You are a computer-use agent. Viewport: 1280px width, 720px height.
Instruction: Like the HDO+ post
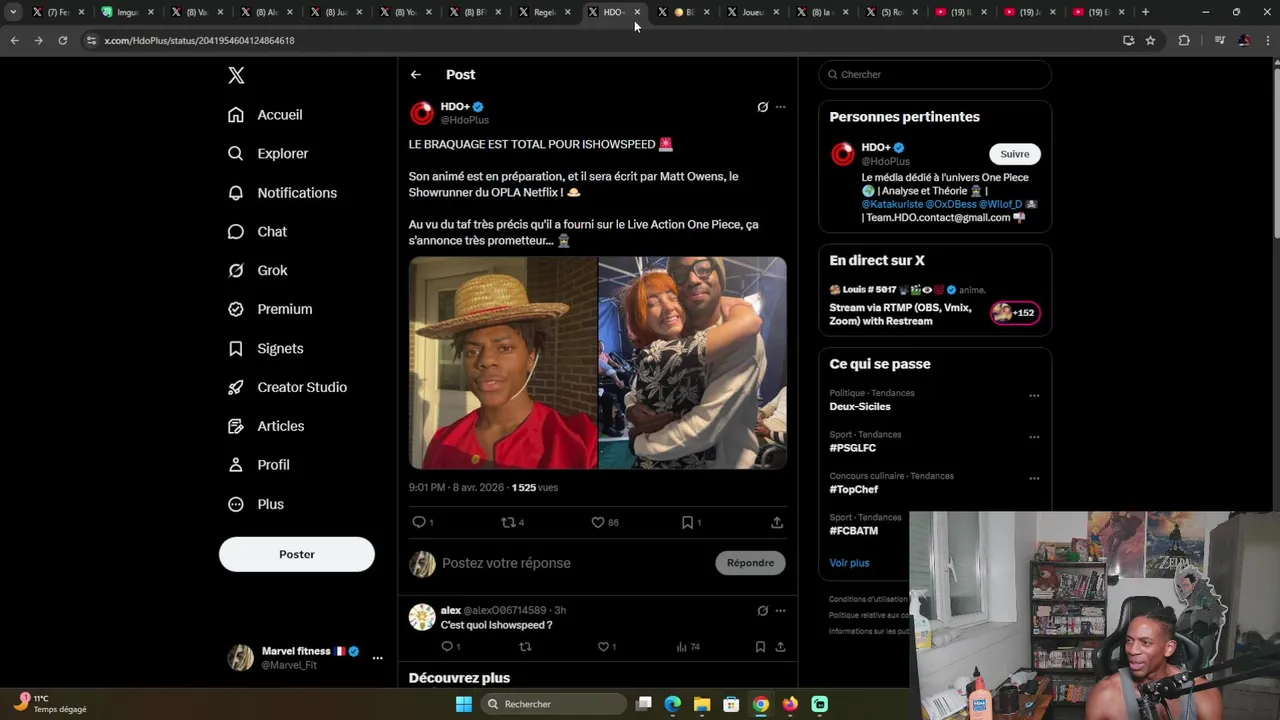(598, 523)
